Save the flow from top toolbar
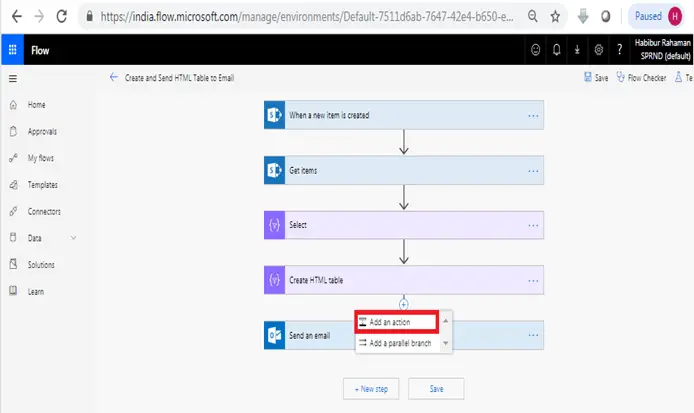The height and width of the screenshot is (413, 694). coord(596,77)
